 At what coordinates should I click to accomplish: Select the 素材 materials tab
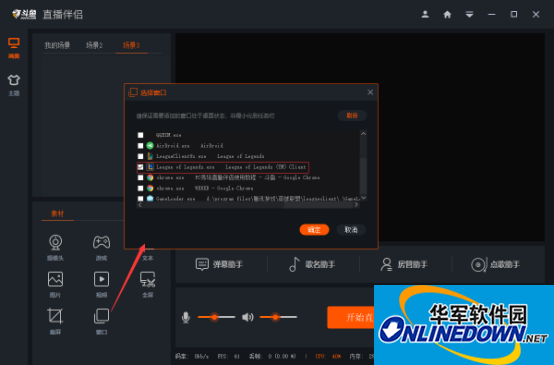pos(58,213)
